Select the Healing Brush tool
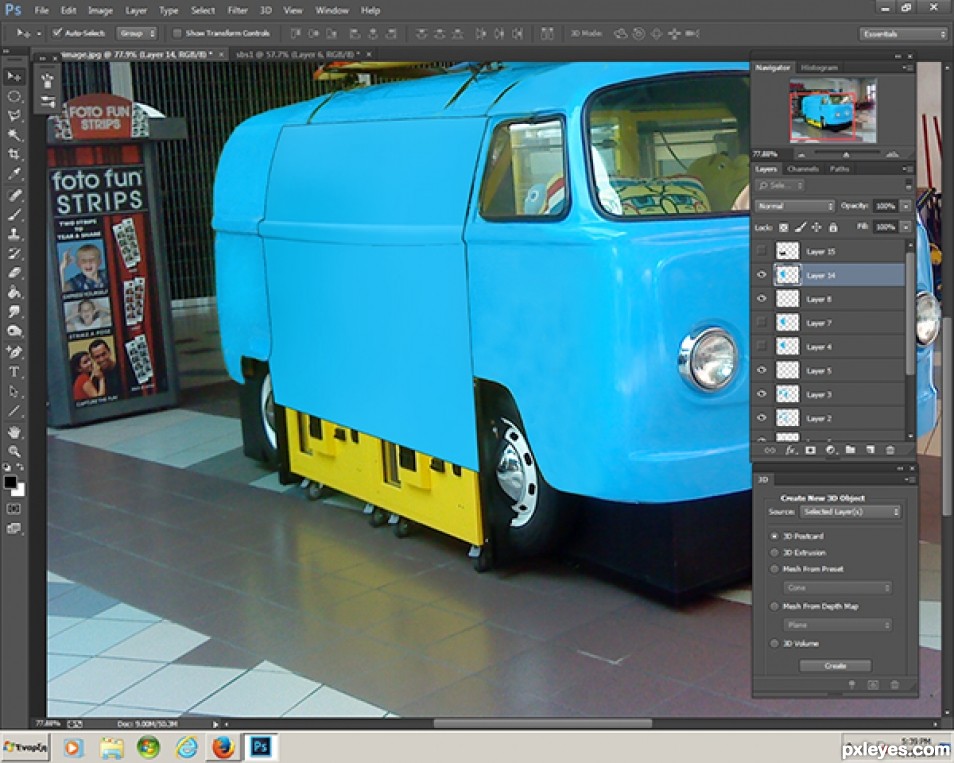This screenshot has width=954, height=763. click(13, 195)
